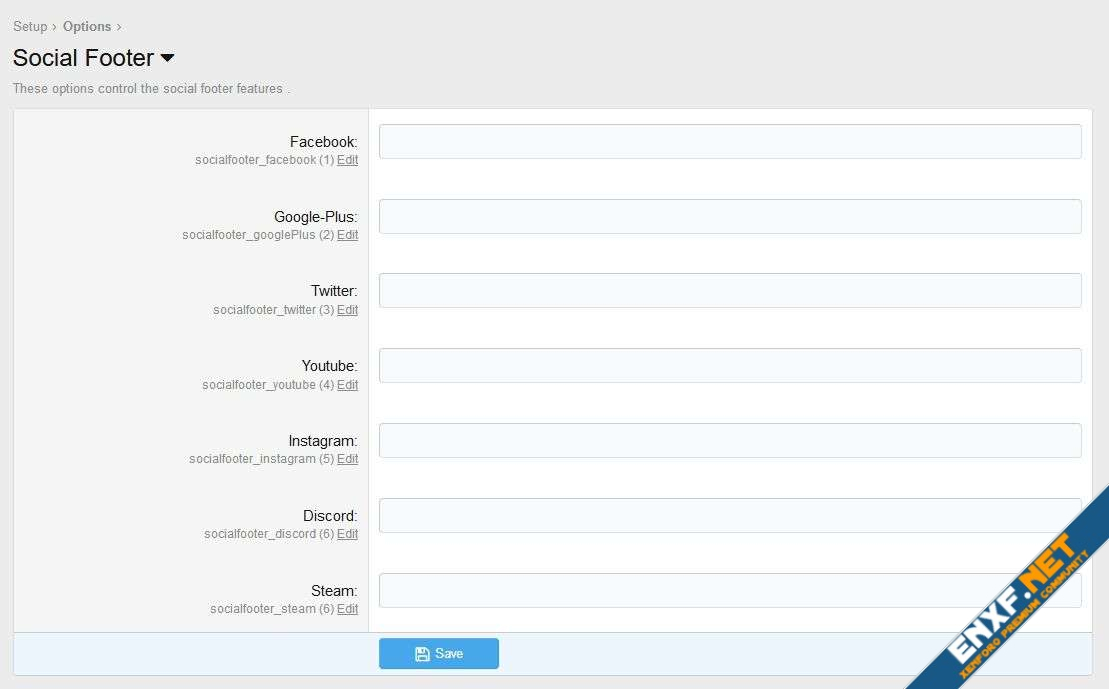This screenshot has width=1109, height=689.
Task: Click the Facebook input field
Action: [x=729, y=142]
